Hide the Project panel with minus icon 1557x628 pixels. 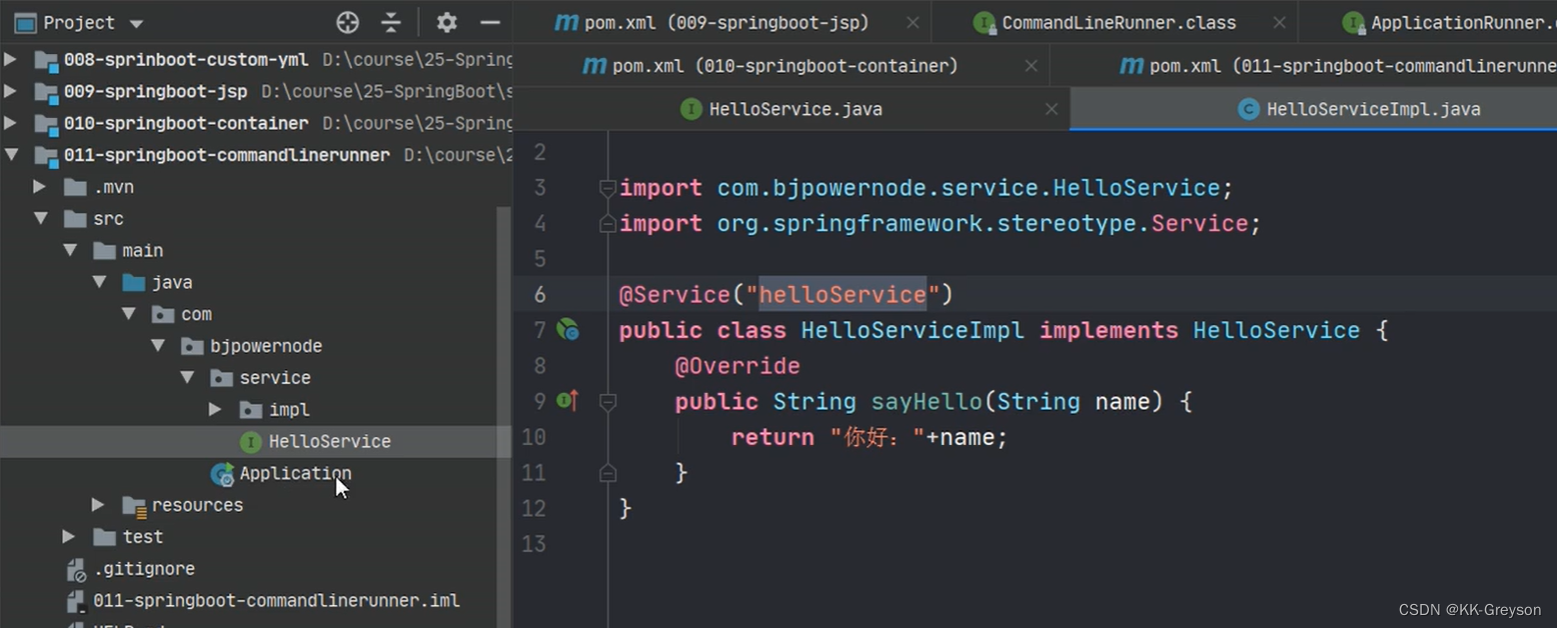point(490,22)
